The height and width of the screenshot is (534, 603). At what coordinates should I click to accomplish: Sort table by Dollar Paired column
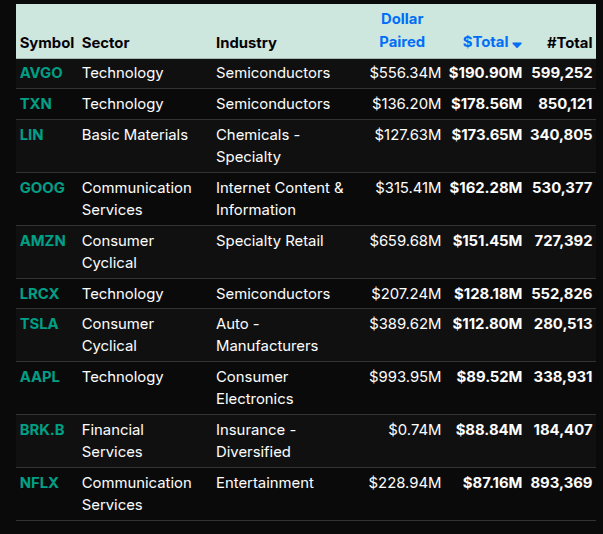[x=402, y=31]
